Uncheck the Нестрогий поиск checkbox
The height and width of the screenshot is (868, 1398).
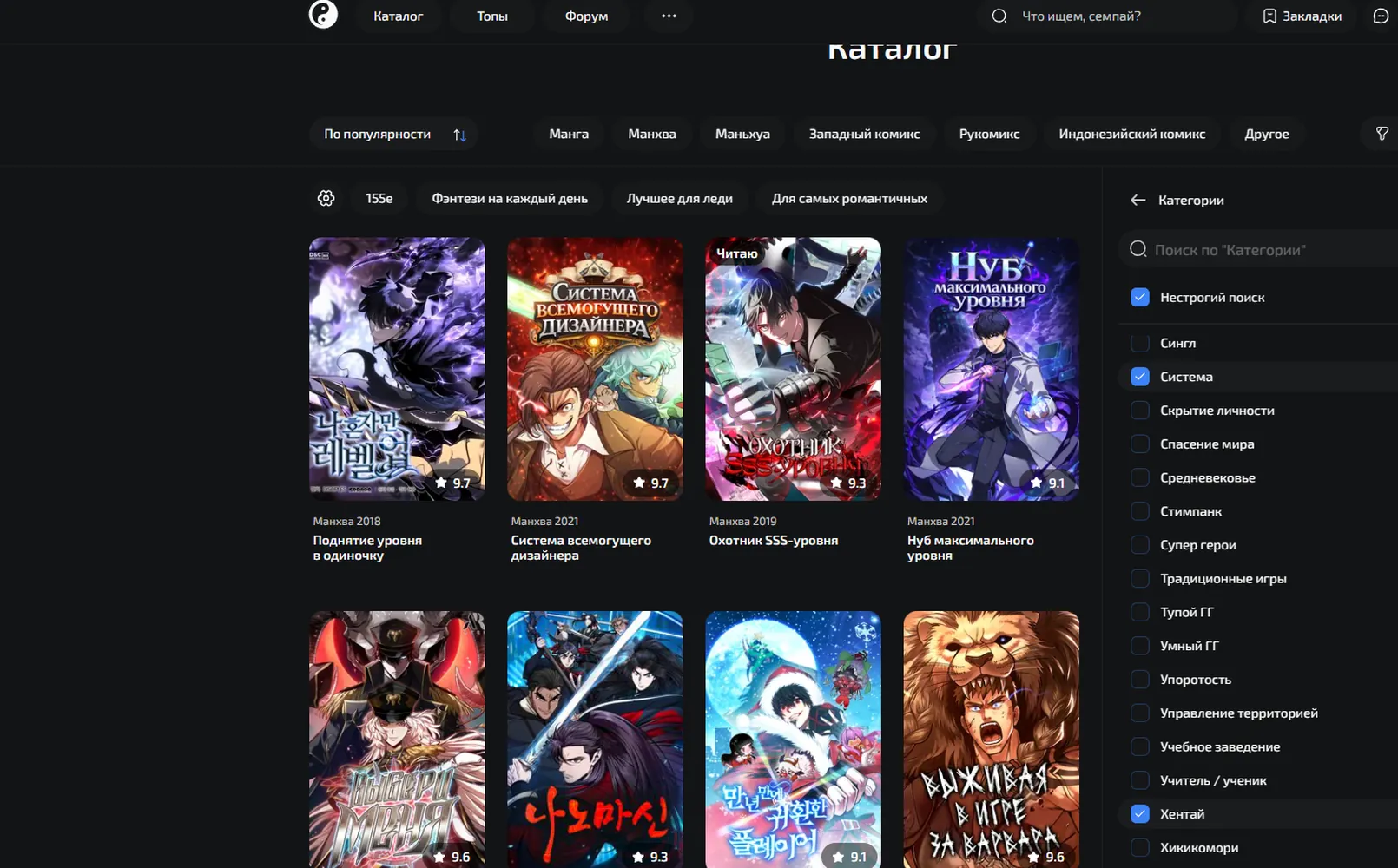click(x=1140, y=297)
